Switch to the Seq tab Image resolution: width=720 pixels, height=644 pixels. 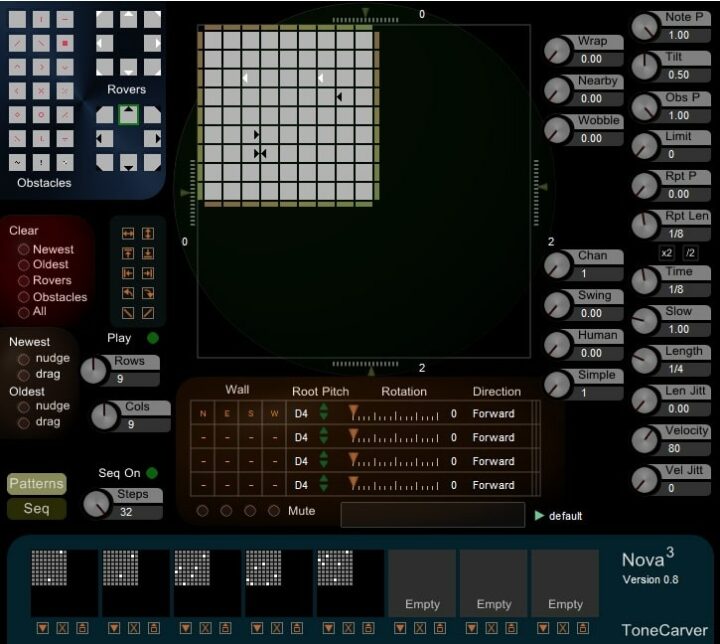pyautogui.click(x=36, y=509)
